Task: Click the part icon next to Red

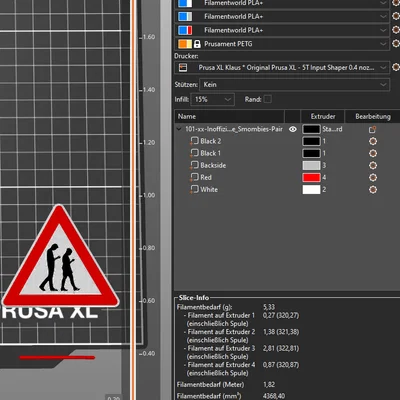Action: [x=194, y=177]
